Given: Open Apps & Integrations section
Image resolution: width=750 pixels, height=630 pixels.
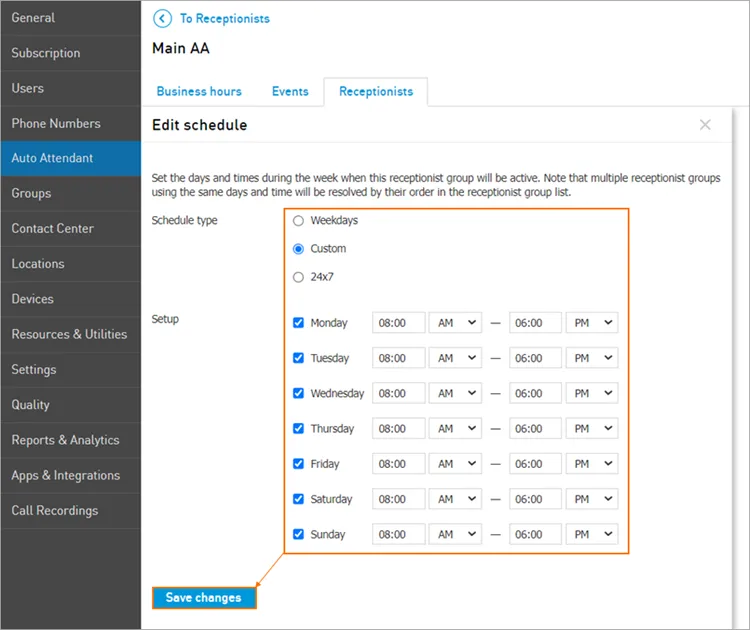Looking at the screenshot, I should (71, 475).
